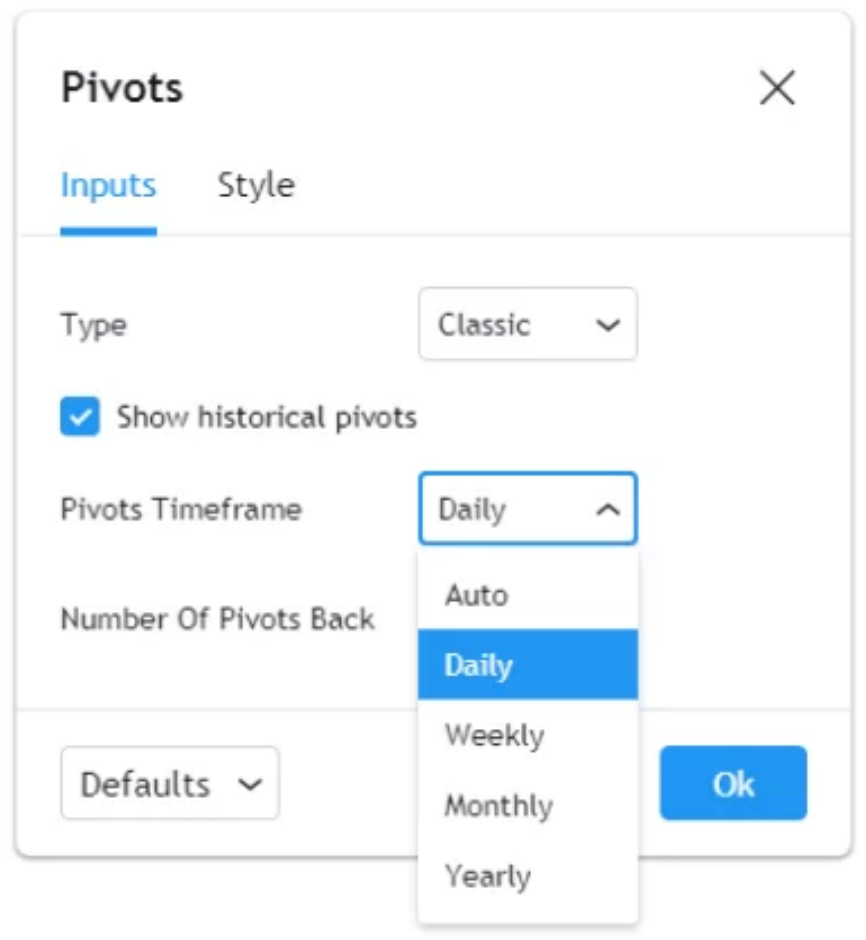
Task: Click the 'Pivots Timeframe' label
Action: (181, 509)
